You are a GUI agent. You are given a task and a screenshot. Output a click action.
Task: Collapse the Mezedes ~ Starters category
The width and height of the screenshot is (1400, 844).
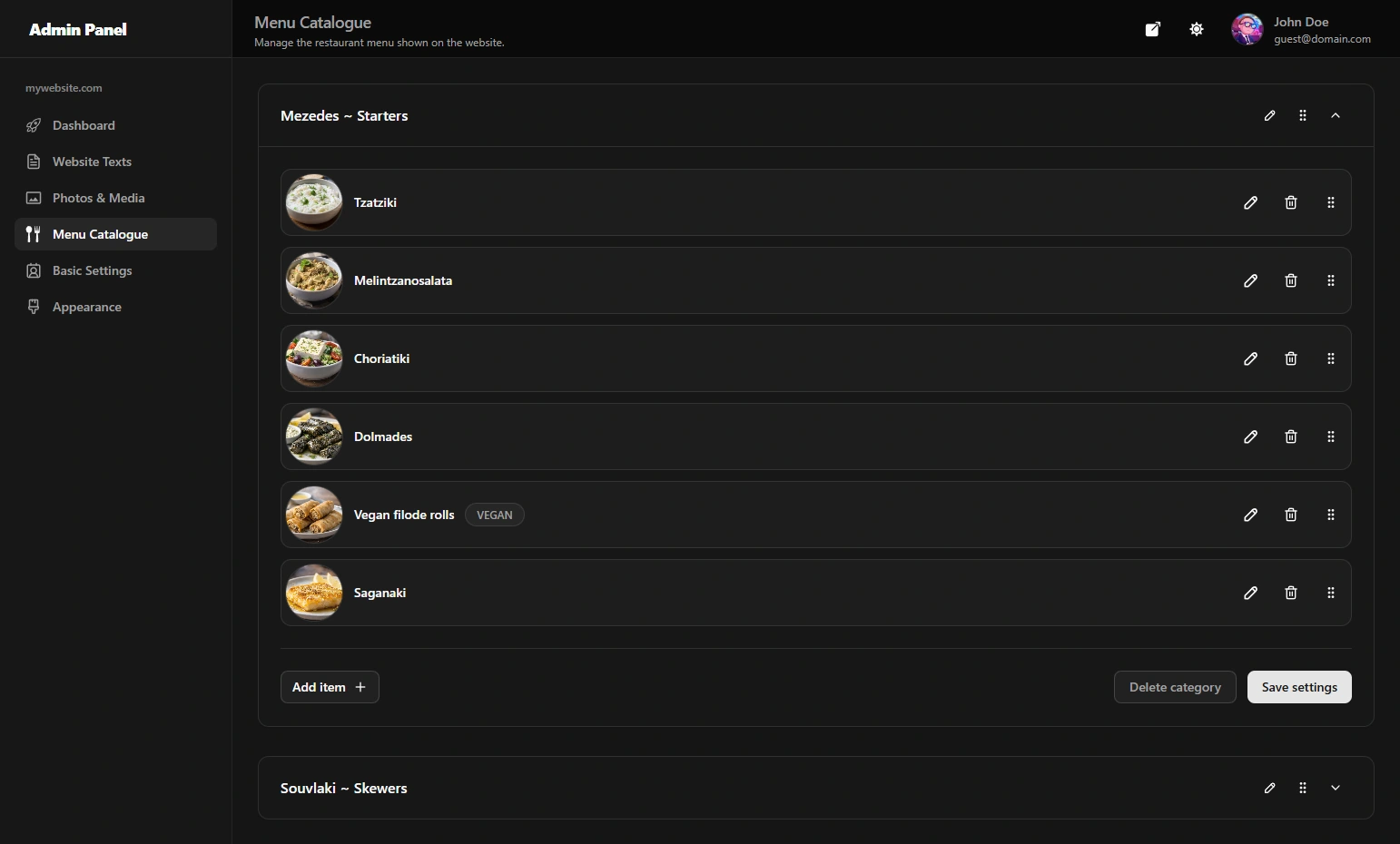(x=1335, y=115)
